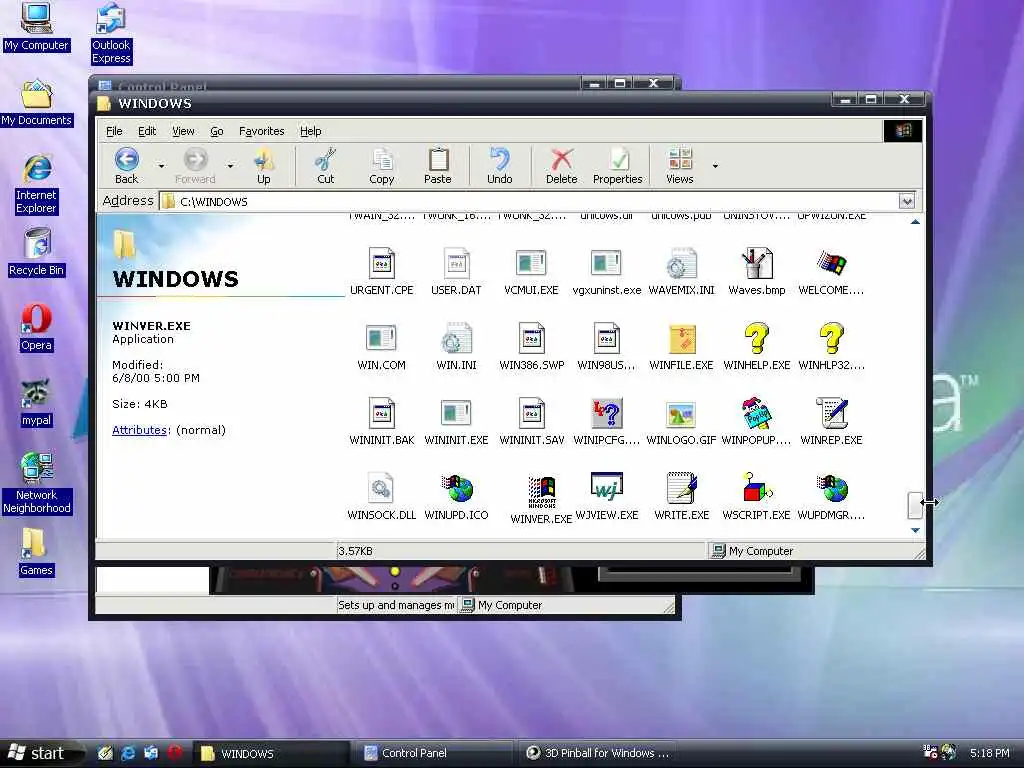Open the View menu

pyautogui.click(x=183, y=131)
